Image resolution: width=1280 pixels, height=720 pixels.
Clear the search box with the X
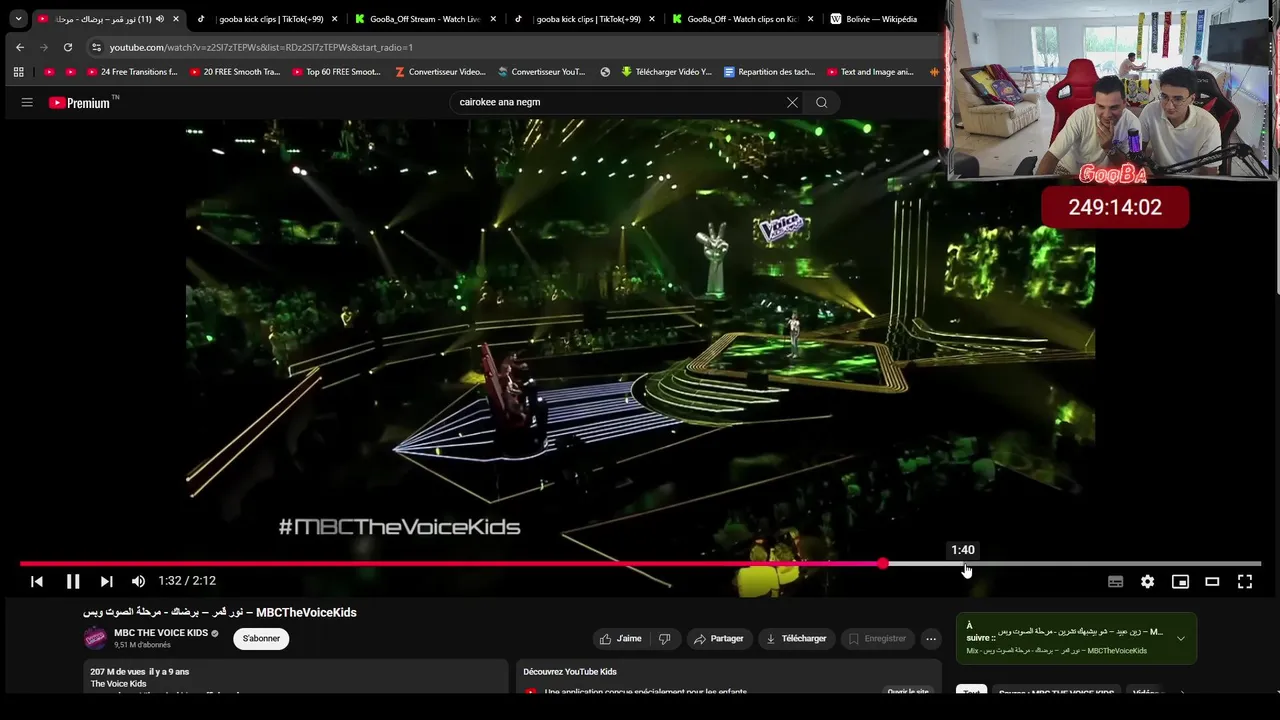coord(792,102)
